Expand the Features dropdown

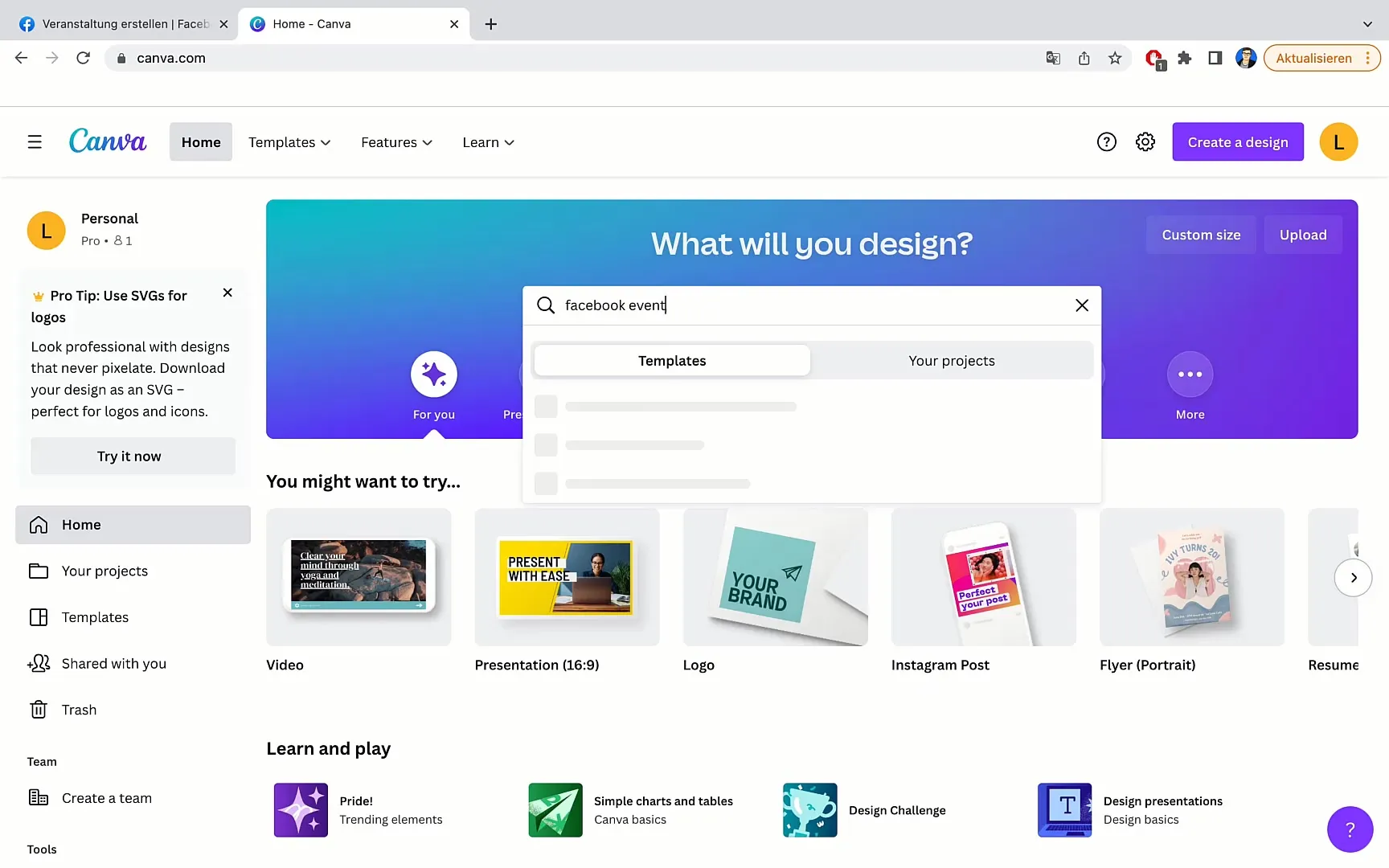coord(396,142)
